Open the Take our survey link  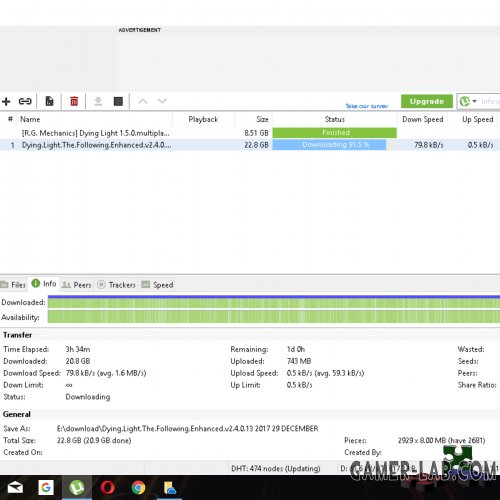point(367,106)
